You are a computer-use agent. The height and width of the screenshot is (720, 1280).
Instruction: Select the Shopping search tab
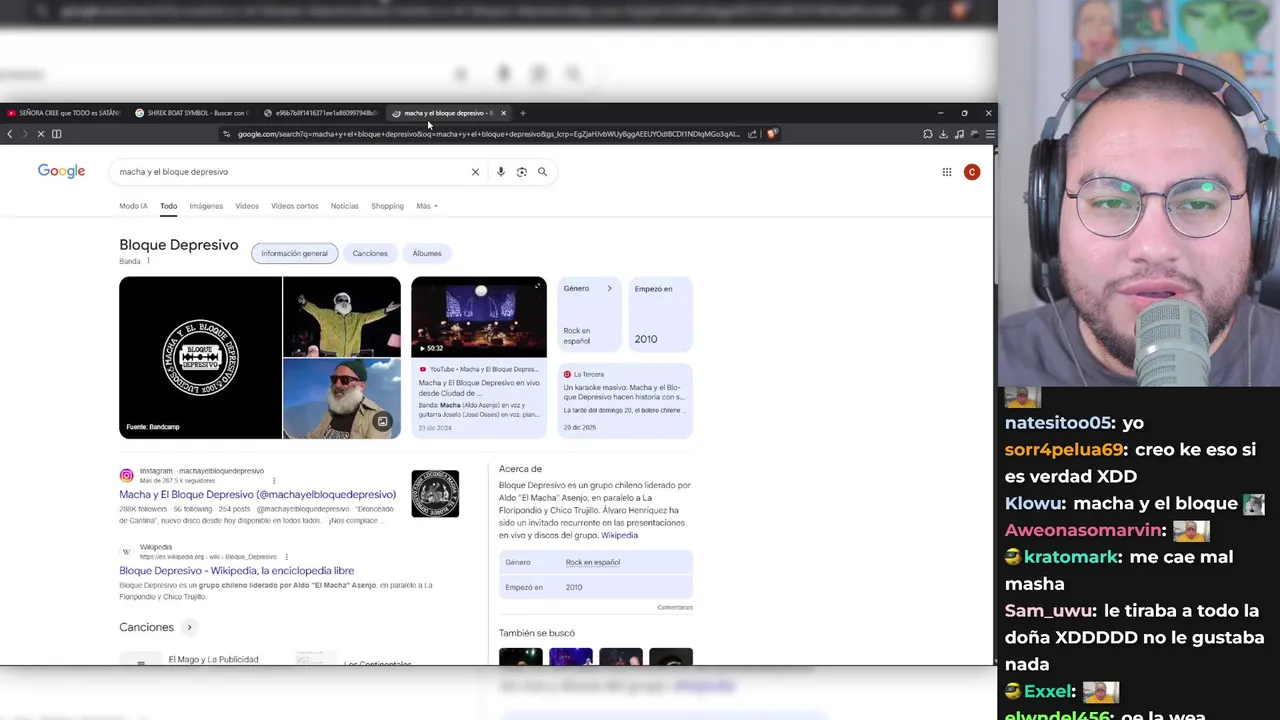(387, 206)
